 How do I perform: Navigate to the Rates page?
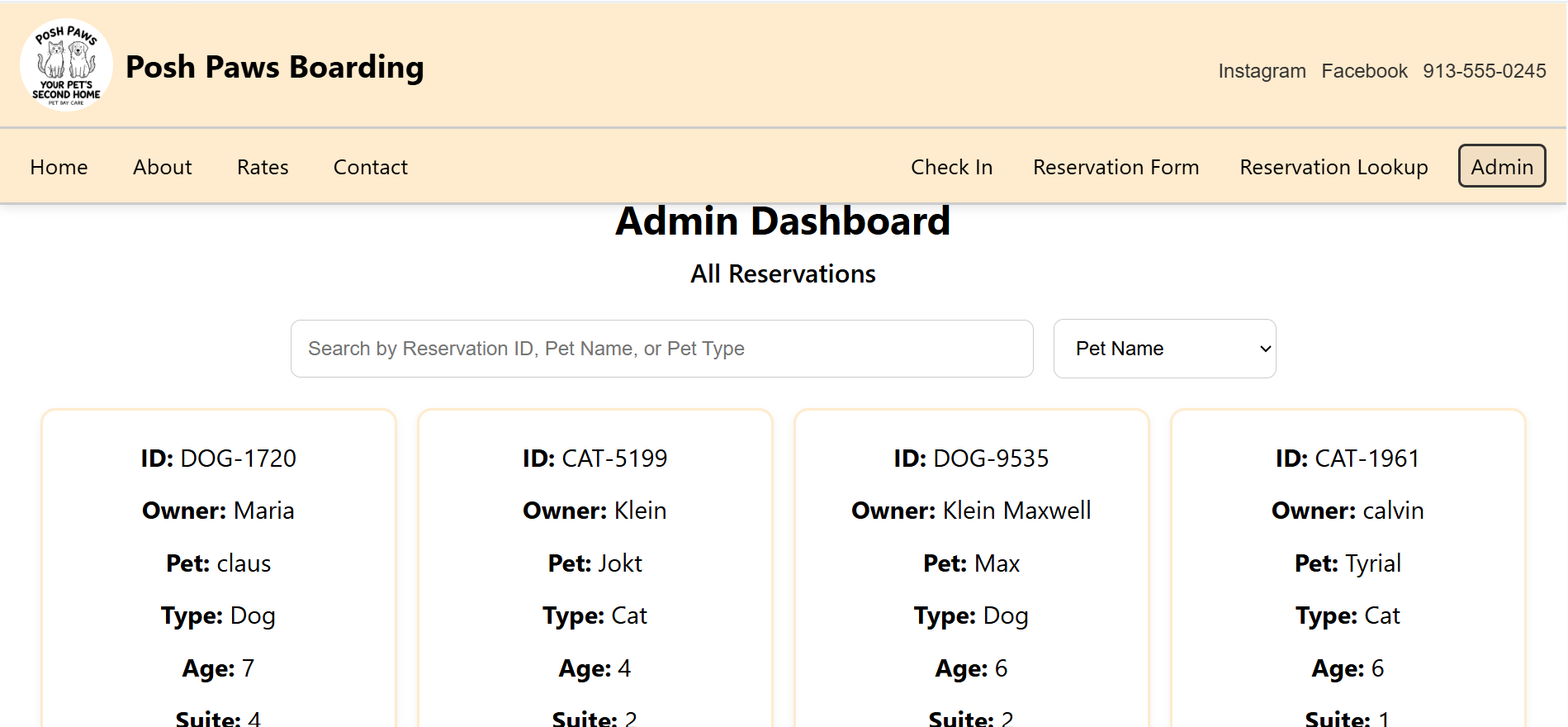(x=263, y=167)
